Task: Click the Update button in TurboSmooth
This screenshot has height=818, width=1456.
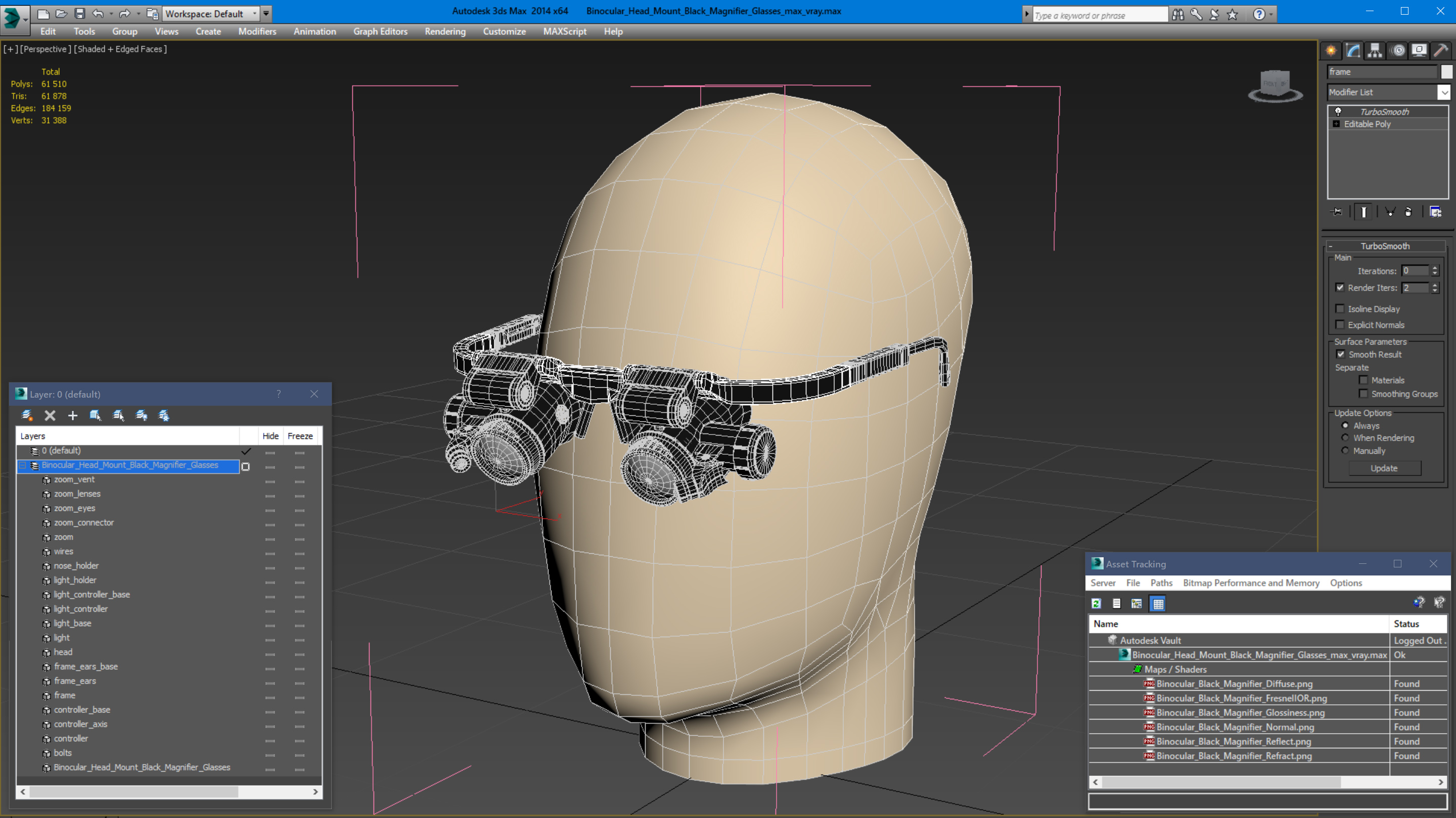Action: point(1384,468)
